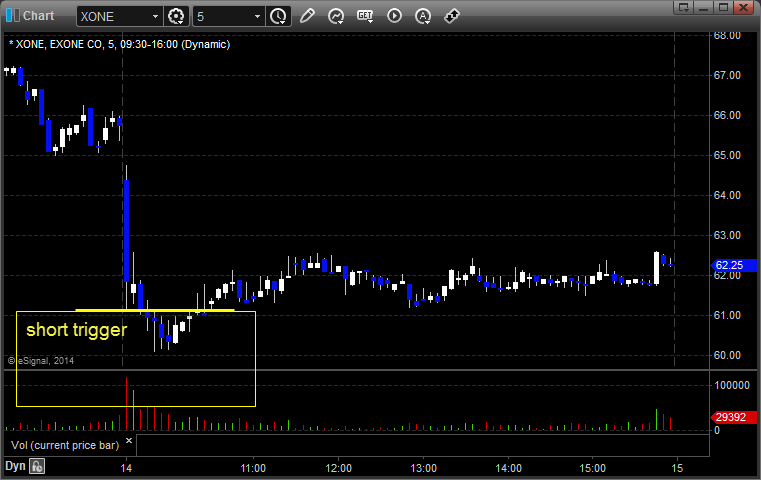Open the XONE symbol dropdown
This screenshot has width=761, height=480.
[x=155, y=17]
